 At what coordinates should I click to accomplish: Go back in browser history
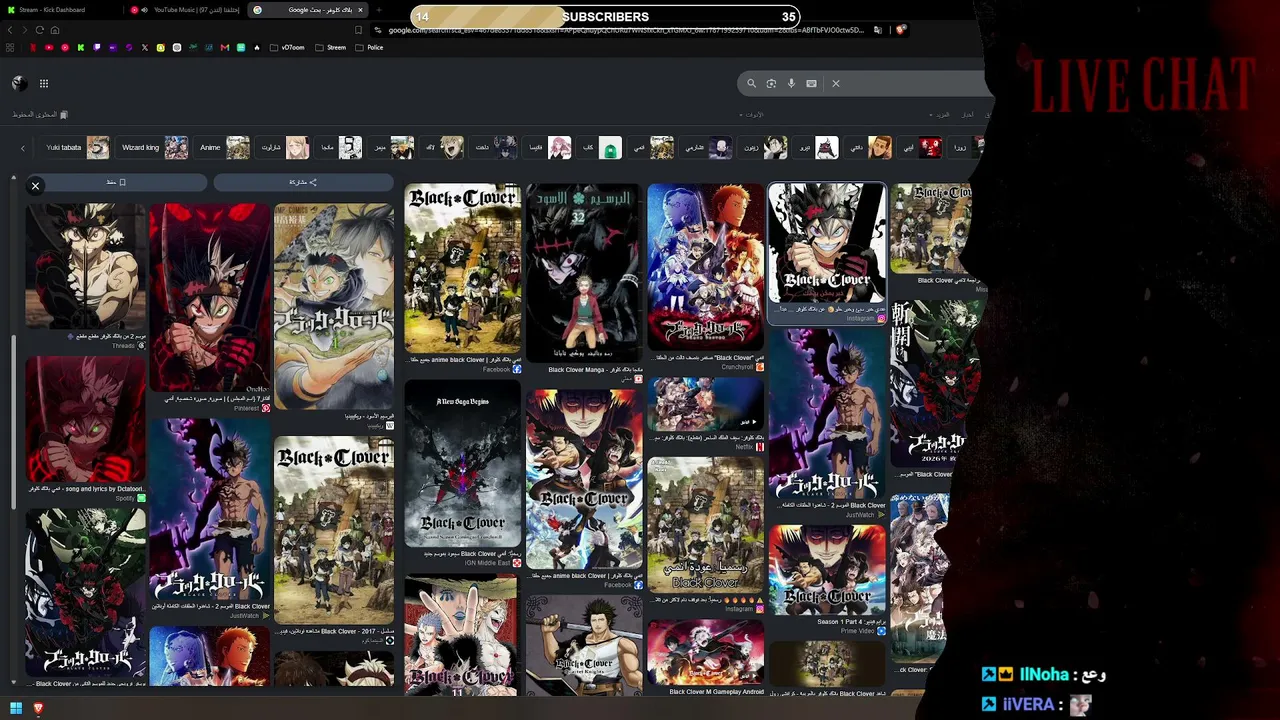pyautogui.click(x=10, y=30)
